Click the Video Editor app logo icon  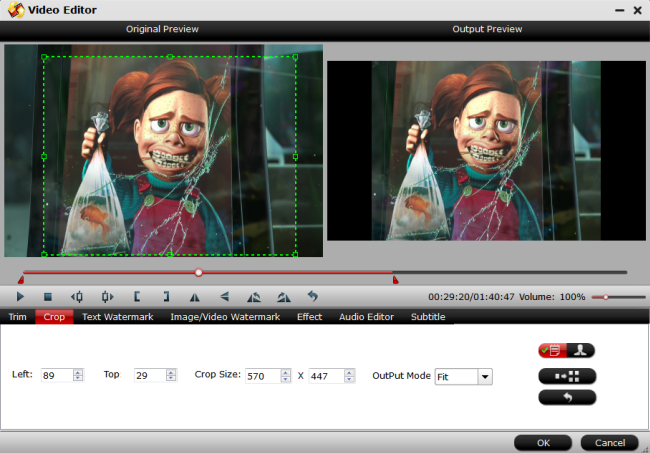point(16,10)
